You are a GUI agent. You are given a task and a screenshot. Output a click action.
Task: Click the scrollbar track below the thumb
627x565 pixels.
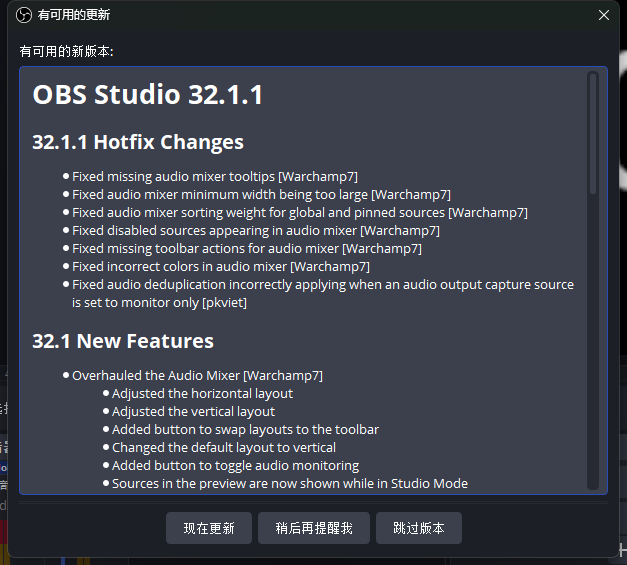[593, 350]
